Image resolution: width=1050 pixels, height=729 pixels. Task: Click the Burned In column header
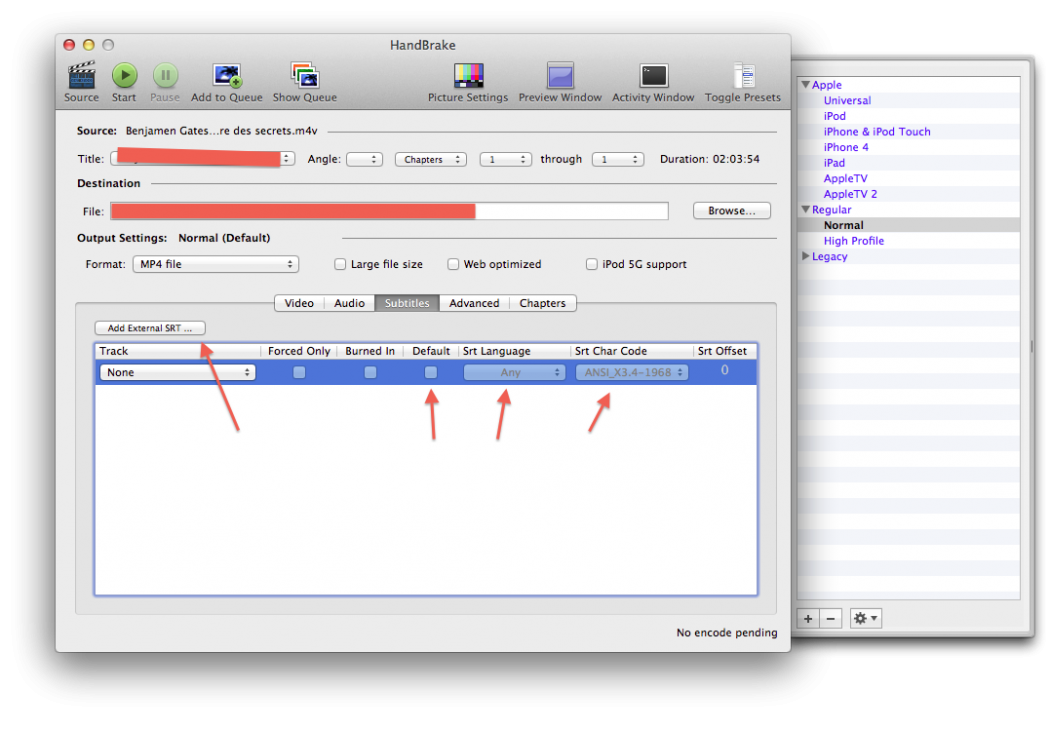click(x=370, y=351)
